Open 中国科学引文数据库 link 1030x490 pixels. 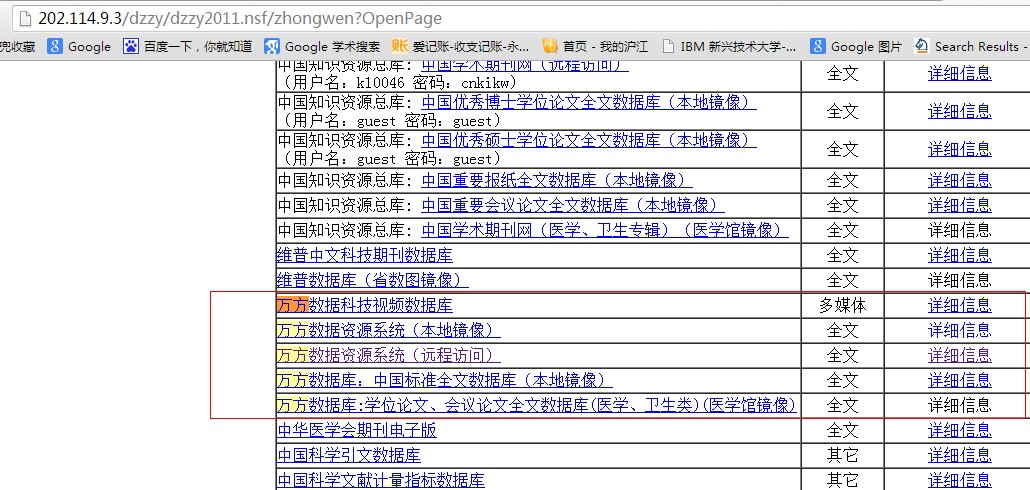349,456
